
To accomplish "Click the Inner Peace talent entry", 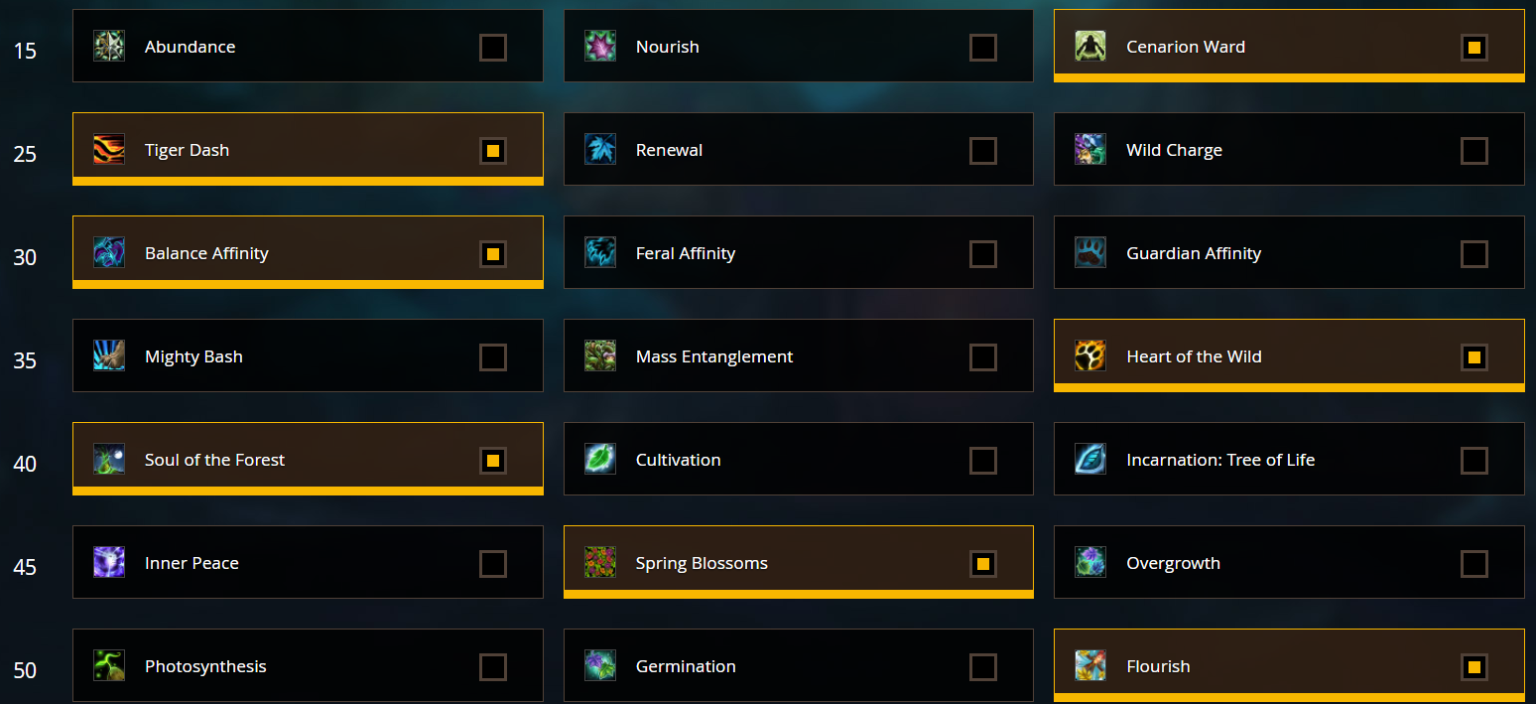I will 307,563.
